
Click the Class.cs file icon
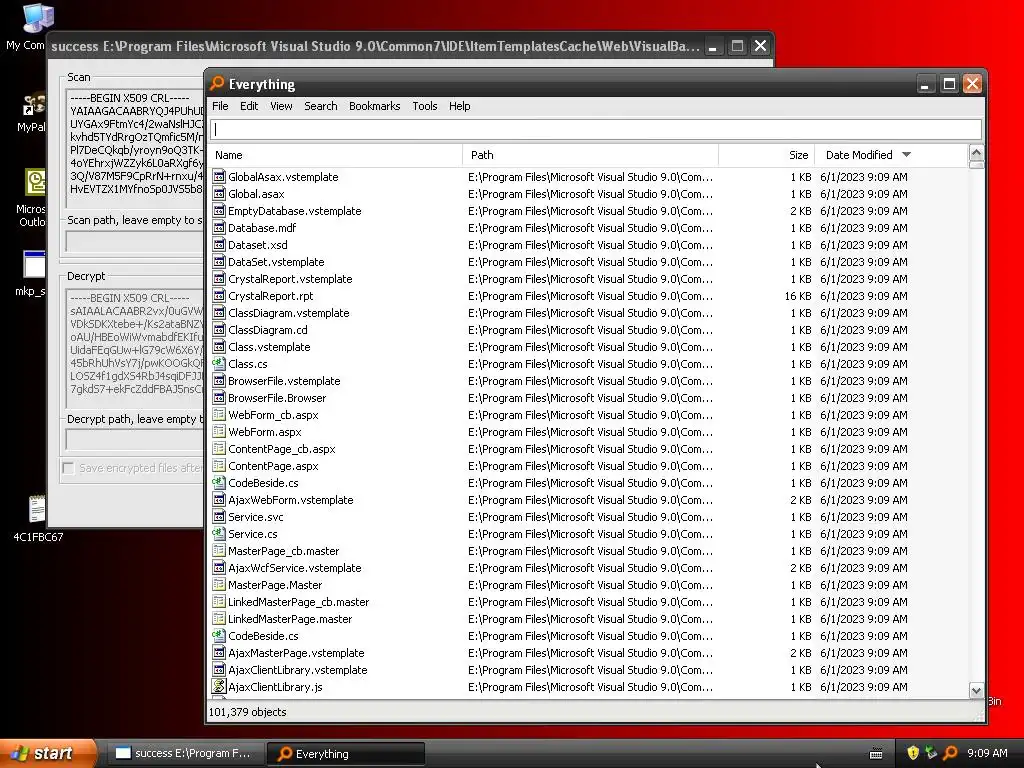click(x=219, y=363)
